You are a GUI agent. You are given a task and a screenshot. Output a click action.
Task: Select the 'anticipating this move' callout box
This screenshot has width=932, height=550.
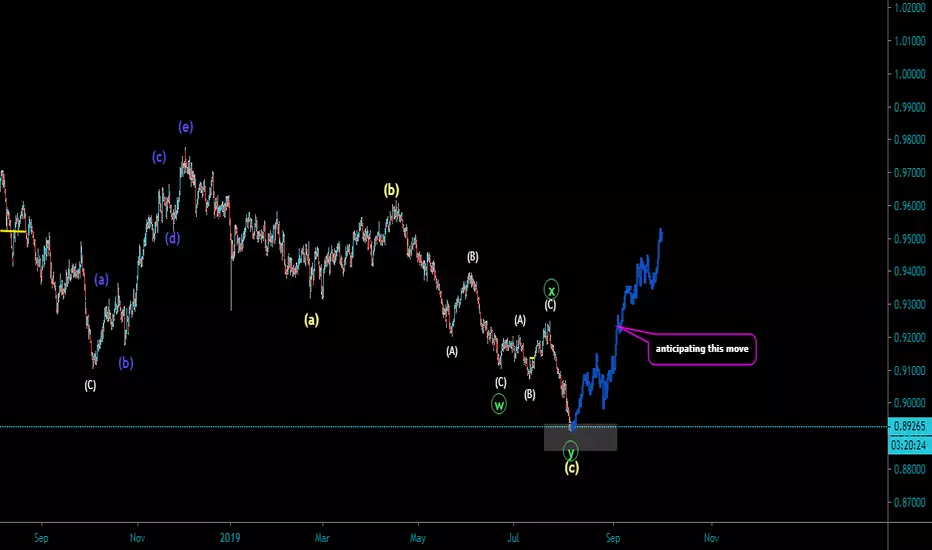point(702,349)
